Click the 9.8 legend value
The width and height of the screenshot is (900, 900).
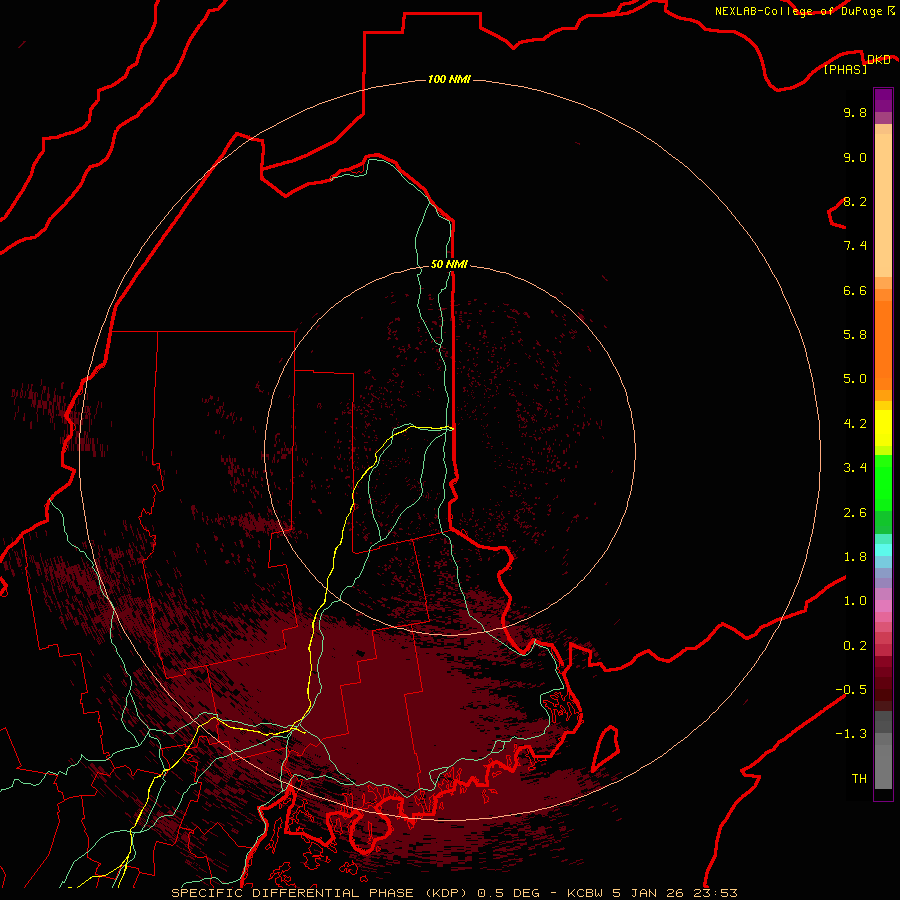pyautogui.click(x=855, y=112)
